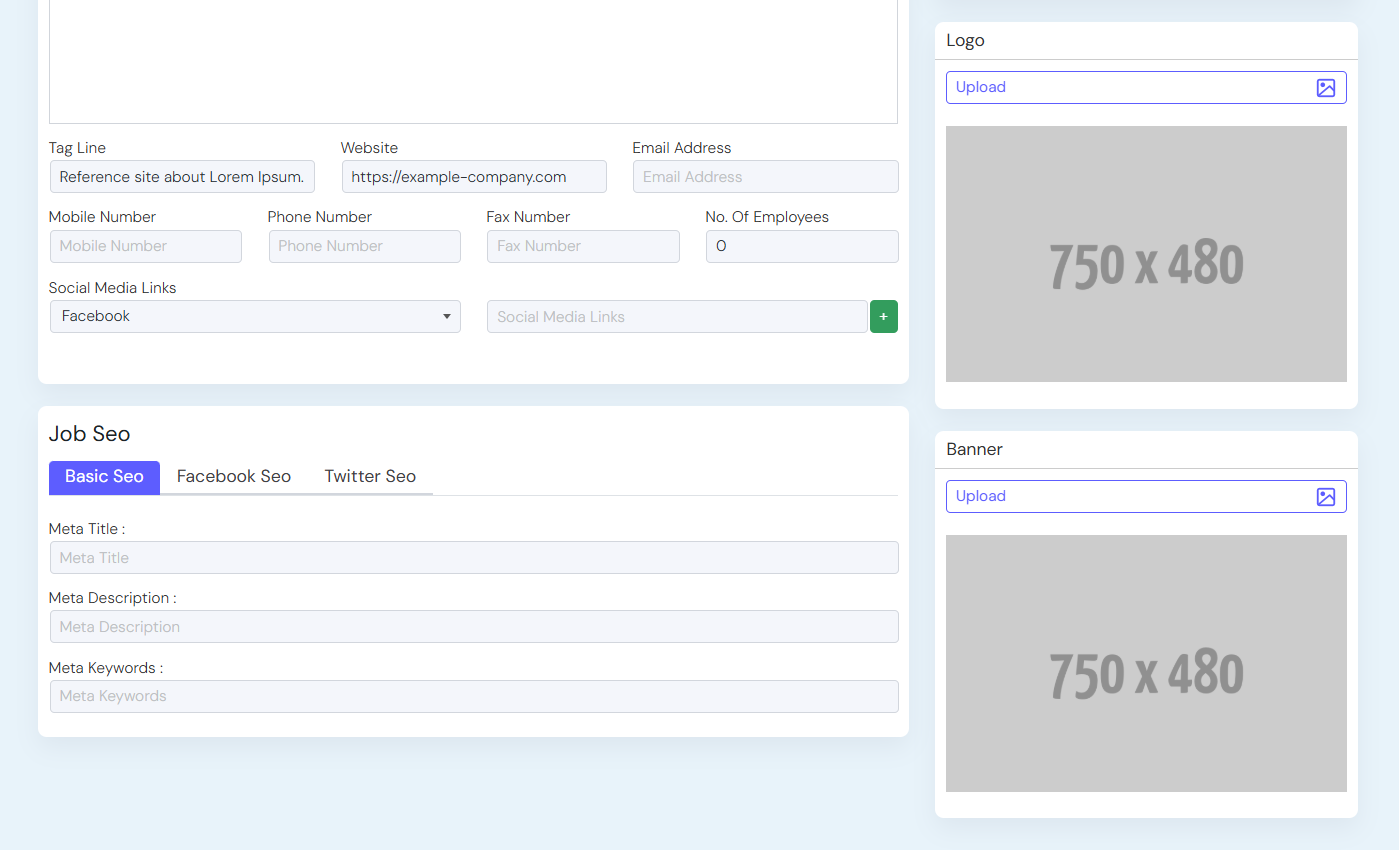Focus the Meta Title input
Viewport: 1399px width, 850px height.
point(474,558)
